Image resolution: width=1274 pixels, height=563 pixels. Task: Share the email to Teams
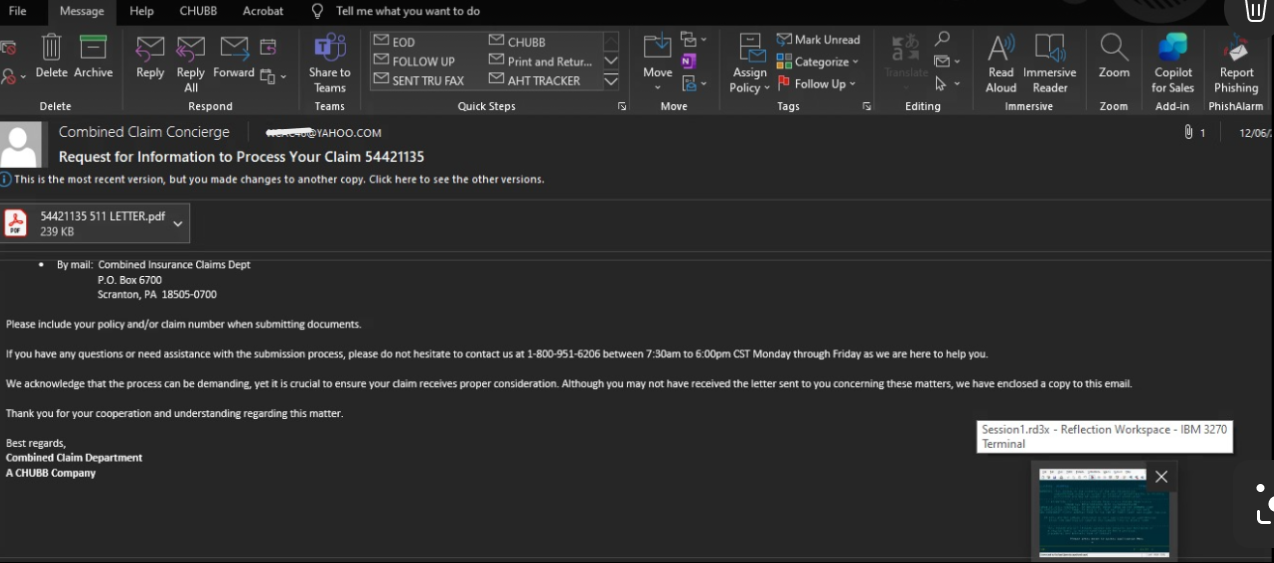[329, 63]
